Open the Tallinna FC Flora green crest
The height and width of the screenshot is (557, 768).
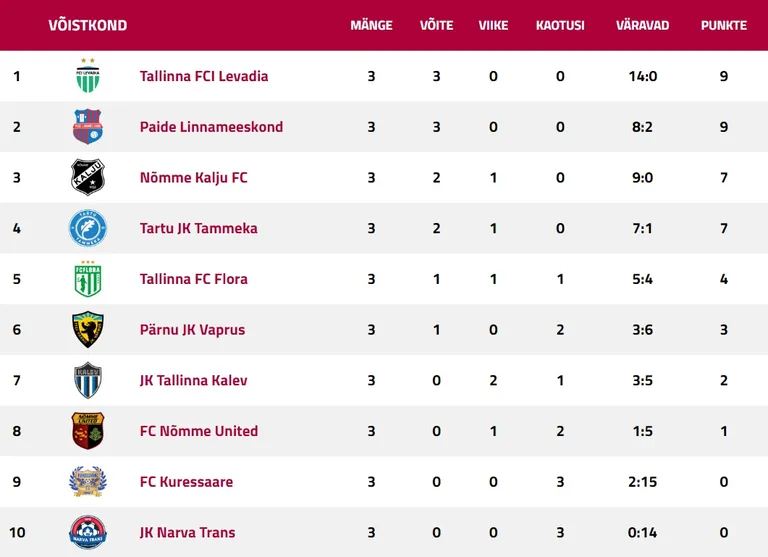[x=88, y=279]
